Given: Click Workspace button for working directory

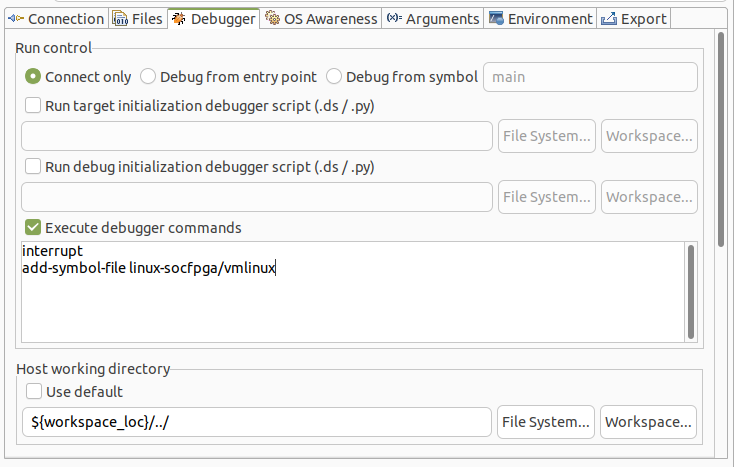Looking at the screenshot, I should point(648,421).
